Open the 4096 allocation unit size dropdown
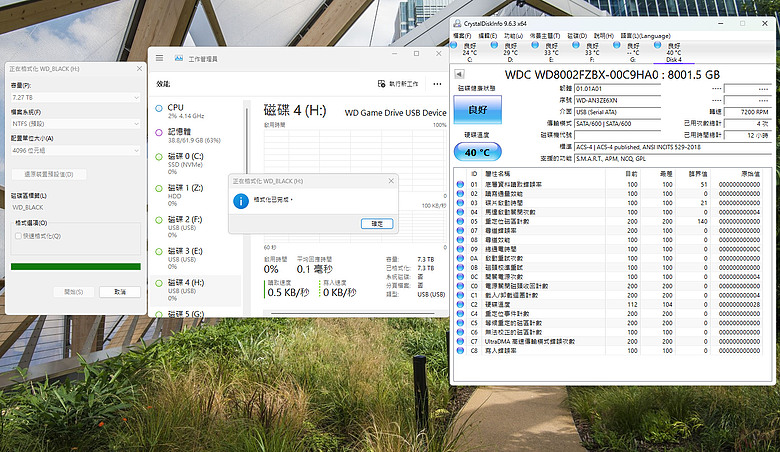780x452 pixels. point(76,150)
